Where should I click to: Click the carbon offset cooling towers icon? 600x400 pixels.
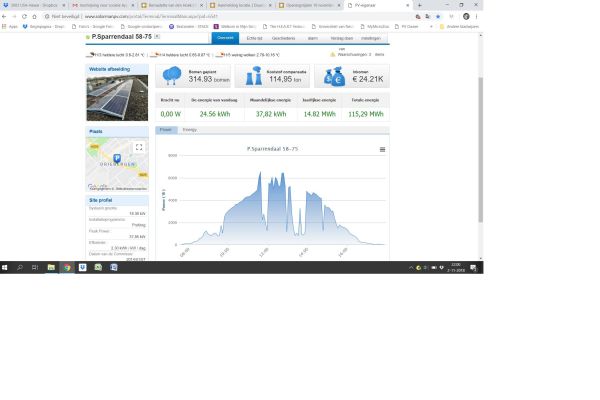tap(251, 77)
